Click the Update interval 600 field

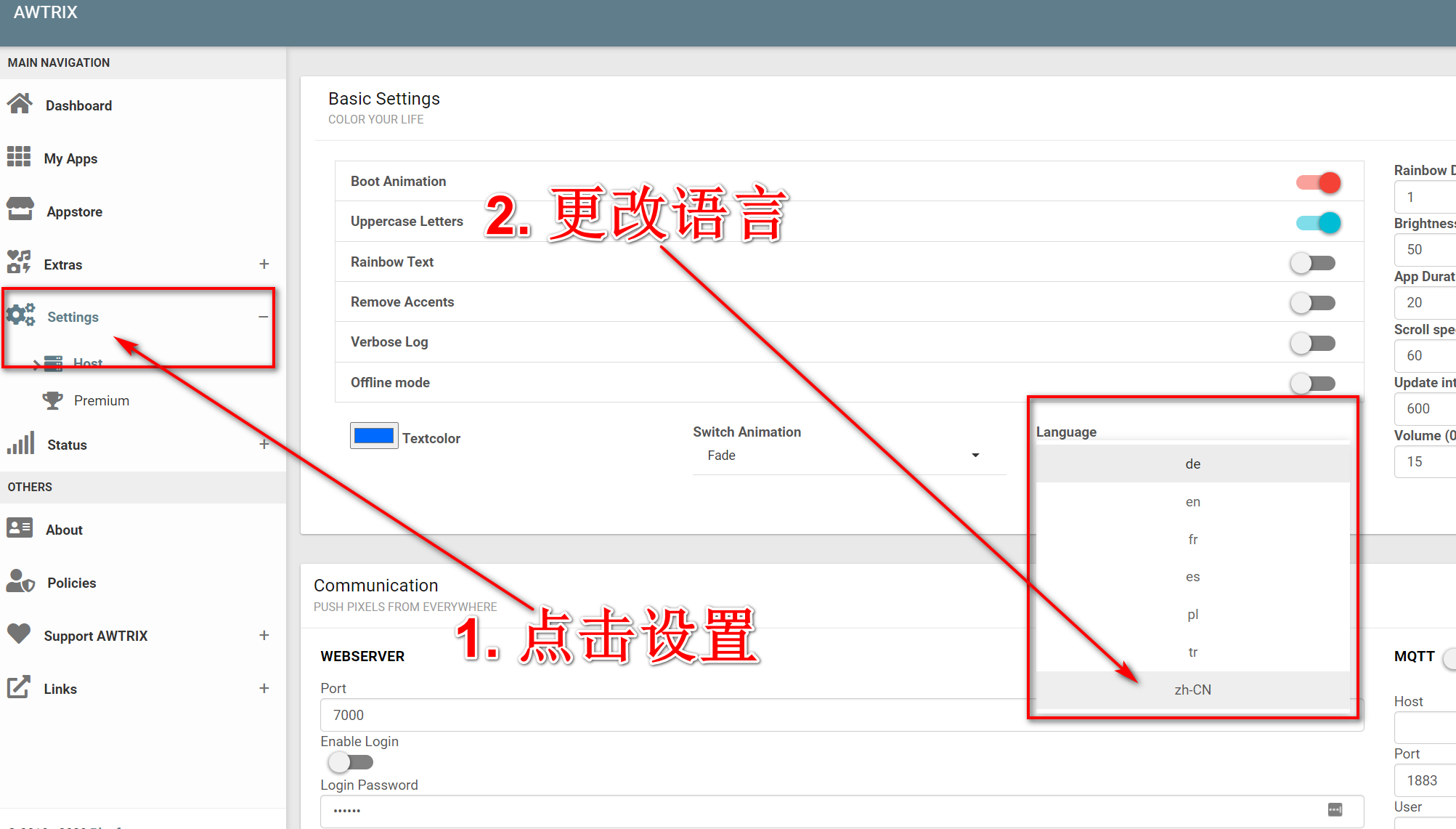point(1425,408)
